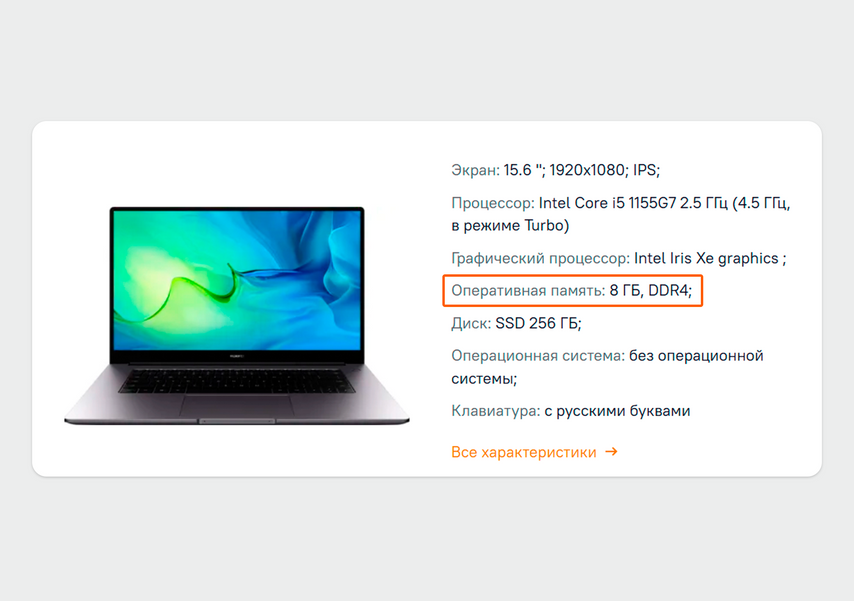Click the Графический процессор Intel Iris Xe line
The height and width of the screenshot is (601, 854).
[x=619, y=258]
